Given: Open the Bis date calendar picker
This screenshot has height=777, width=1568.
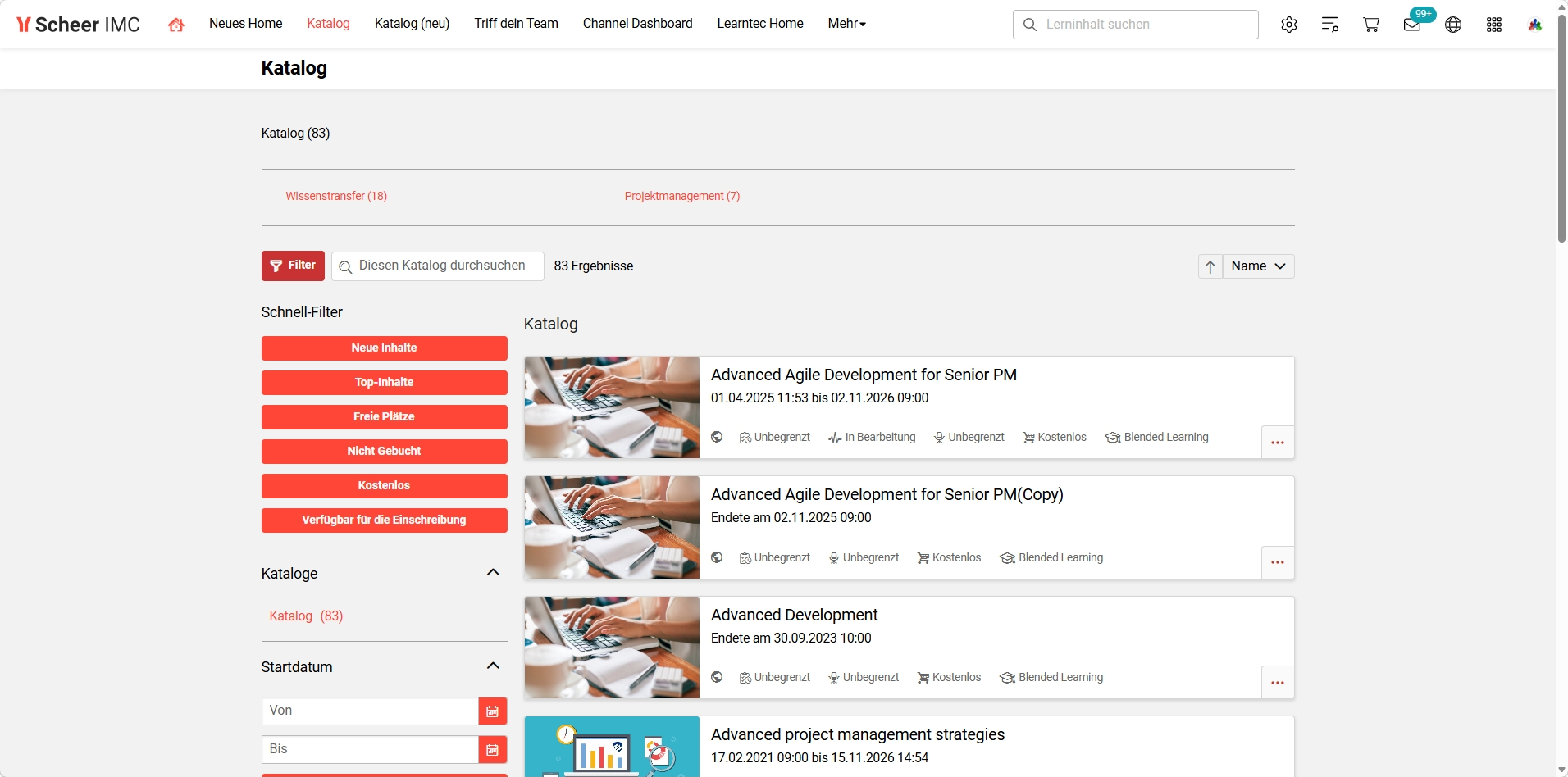Looking at the screenshot, I should (x=492, y=750).
